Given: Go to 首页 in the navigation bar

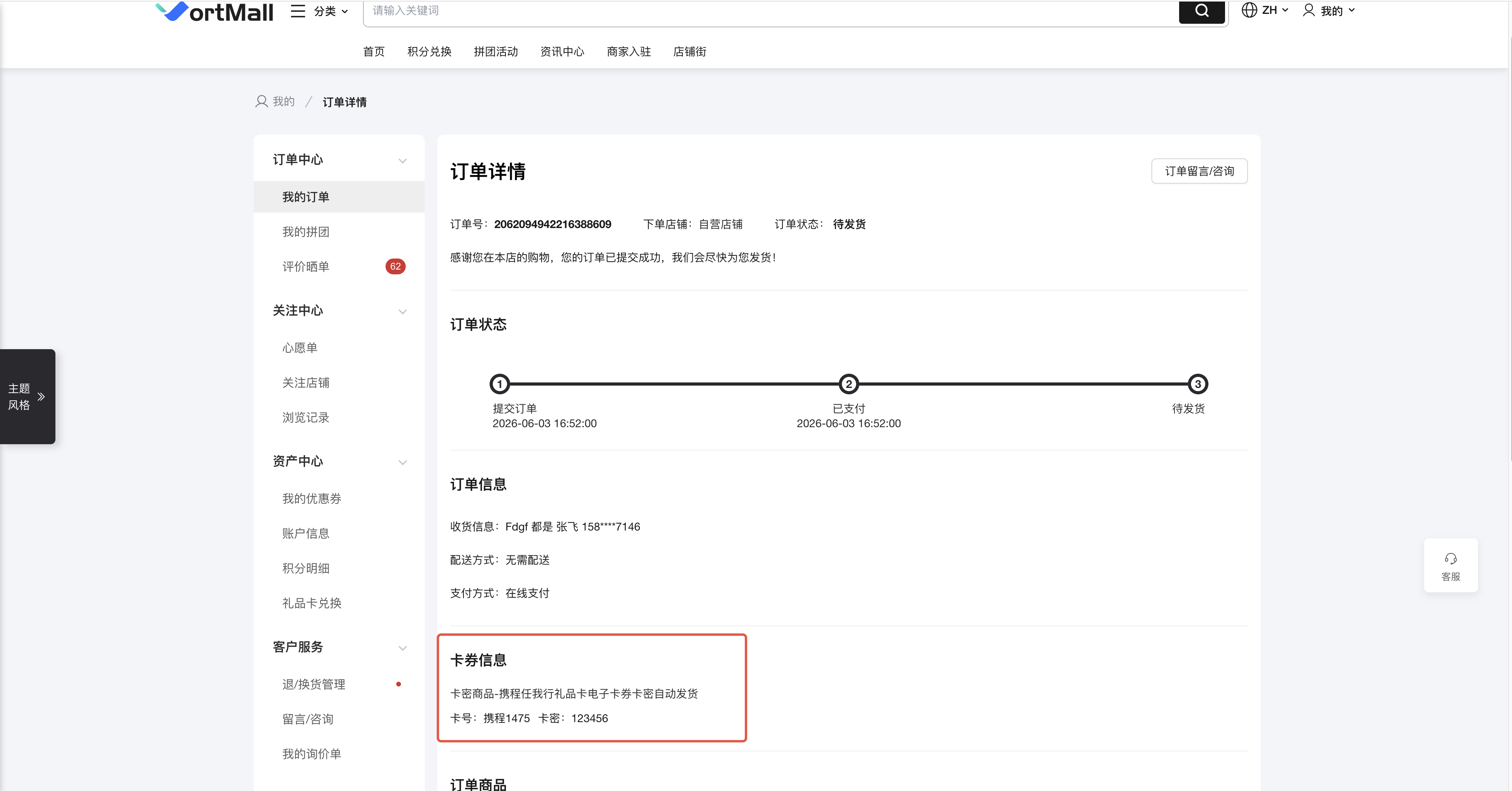Looking at the screenshot, I should point(374,52).
